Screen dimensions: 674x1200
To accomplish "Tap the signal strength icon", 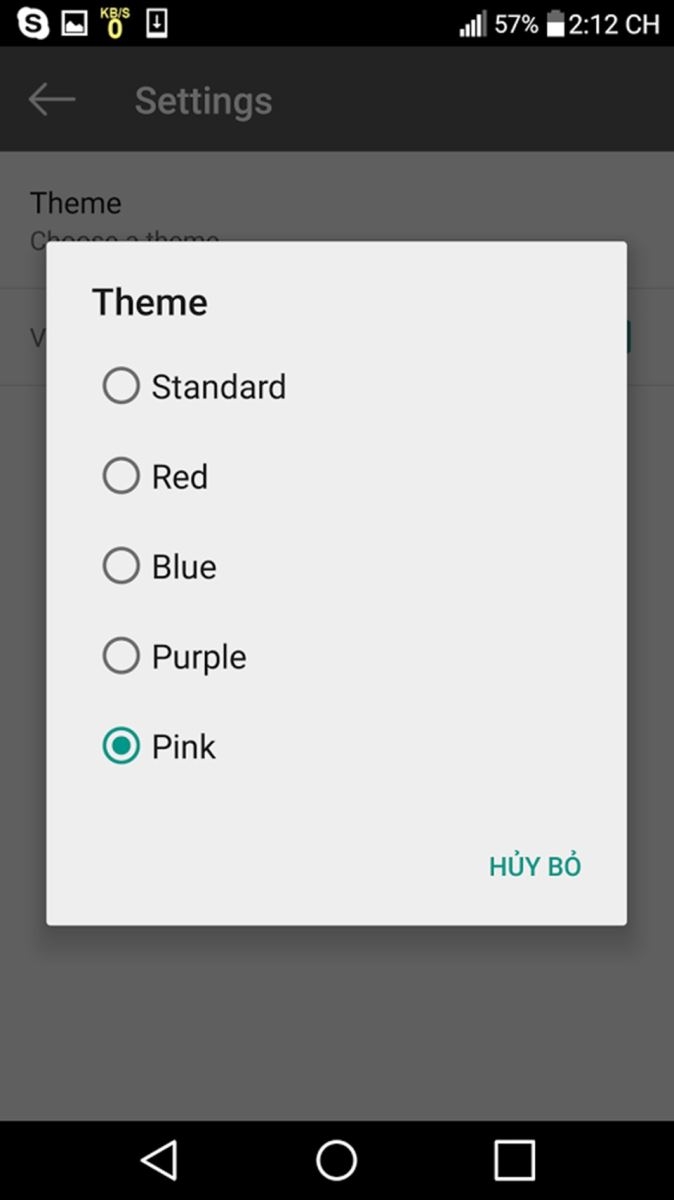I will 473,24.
